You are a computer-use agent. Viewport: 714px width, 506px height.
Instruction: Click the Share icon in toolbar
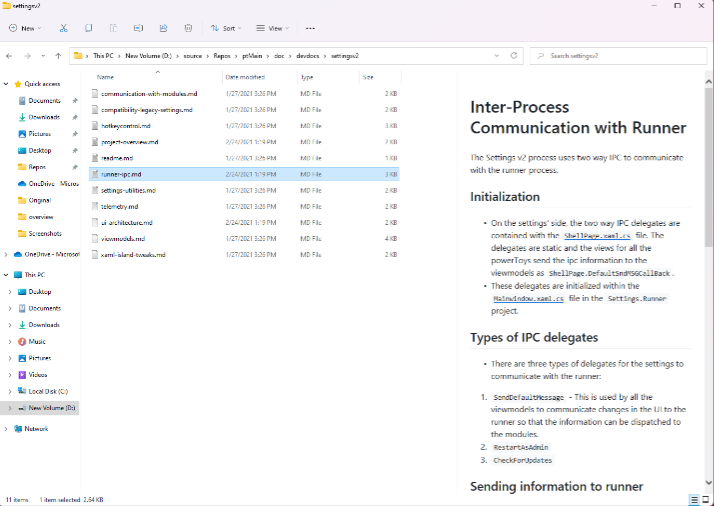pos(163,28)
